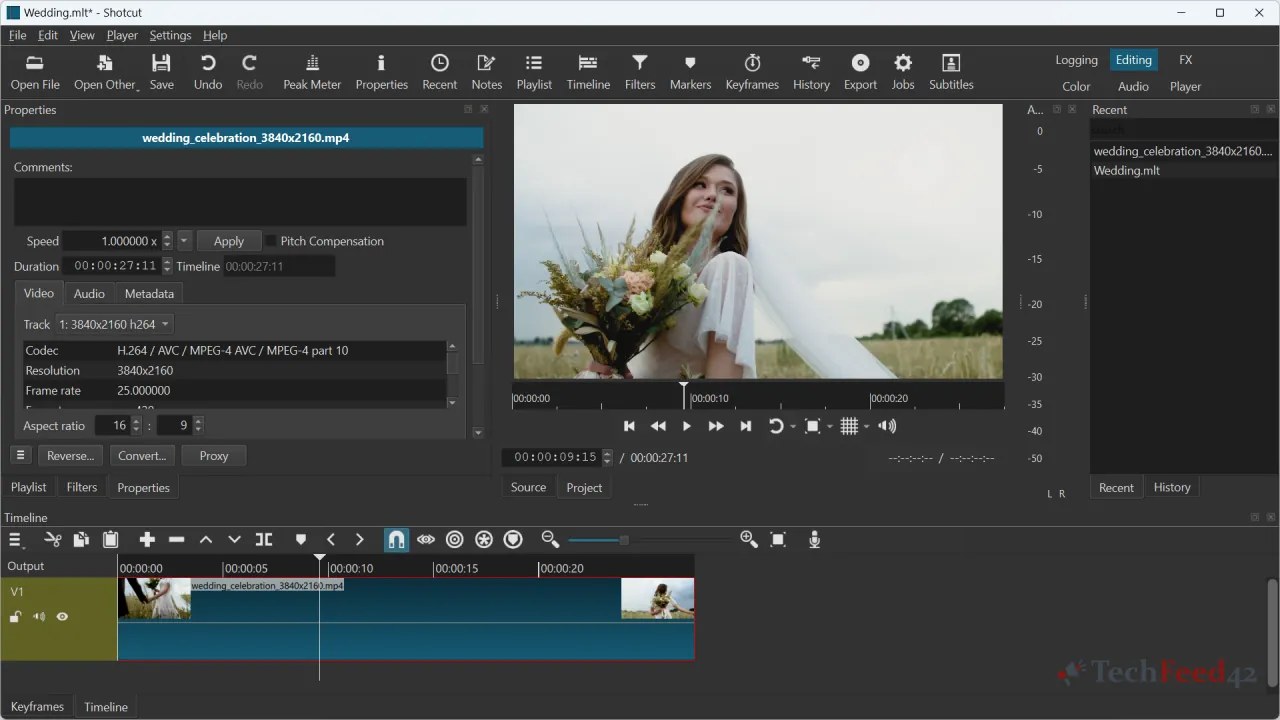Hide the V1 track video

click(62, 617)
